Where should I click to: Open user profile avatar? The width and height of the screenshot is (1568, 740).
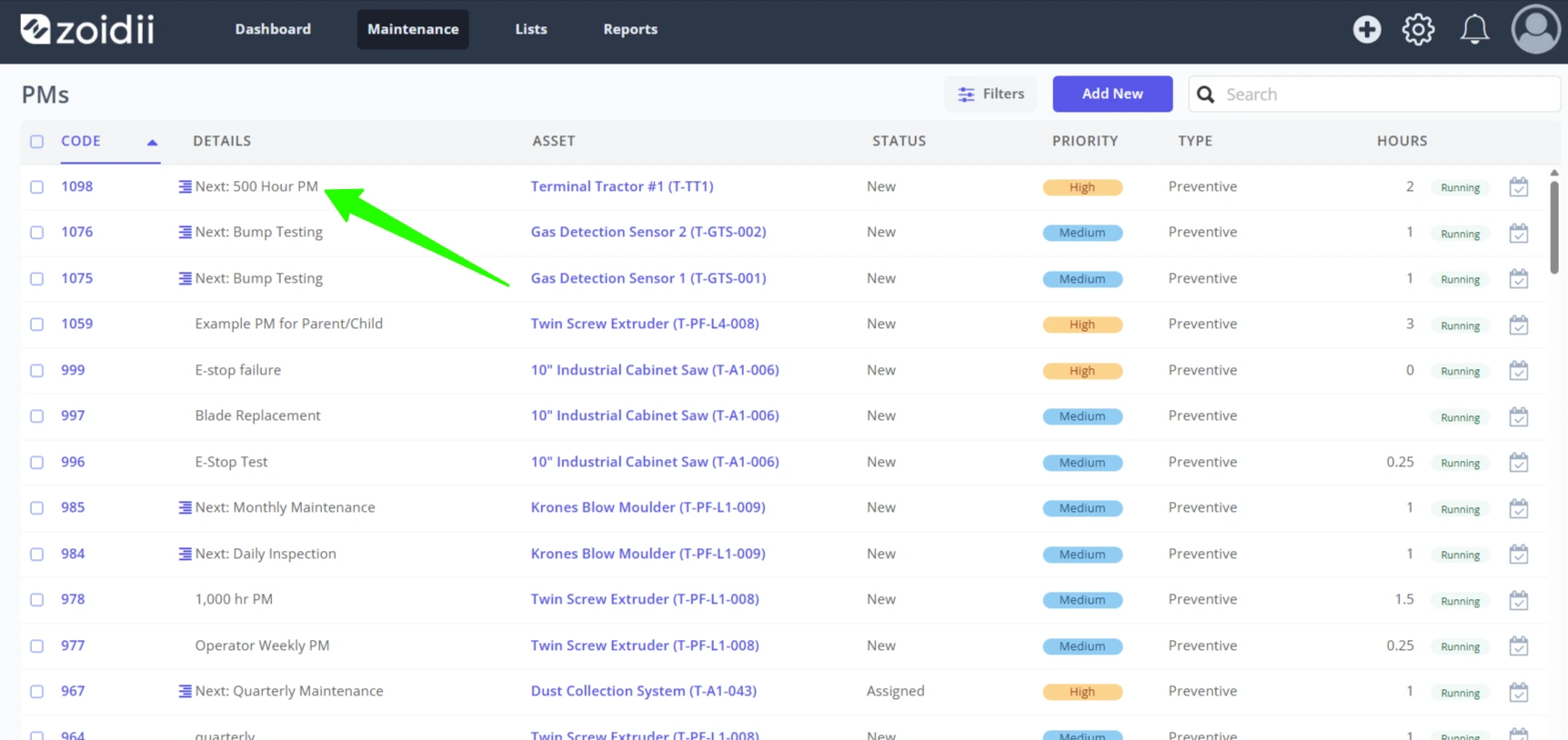1535,29
